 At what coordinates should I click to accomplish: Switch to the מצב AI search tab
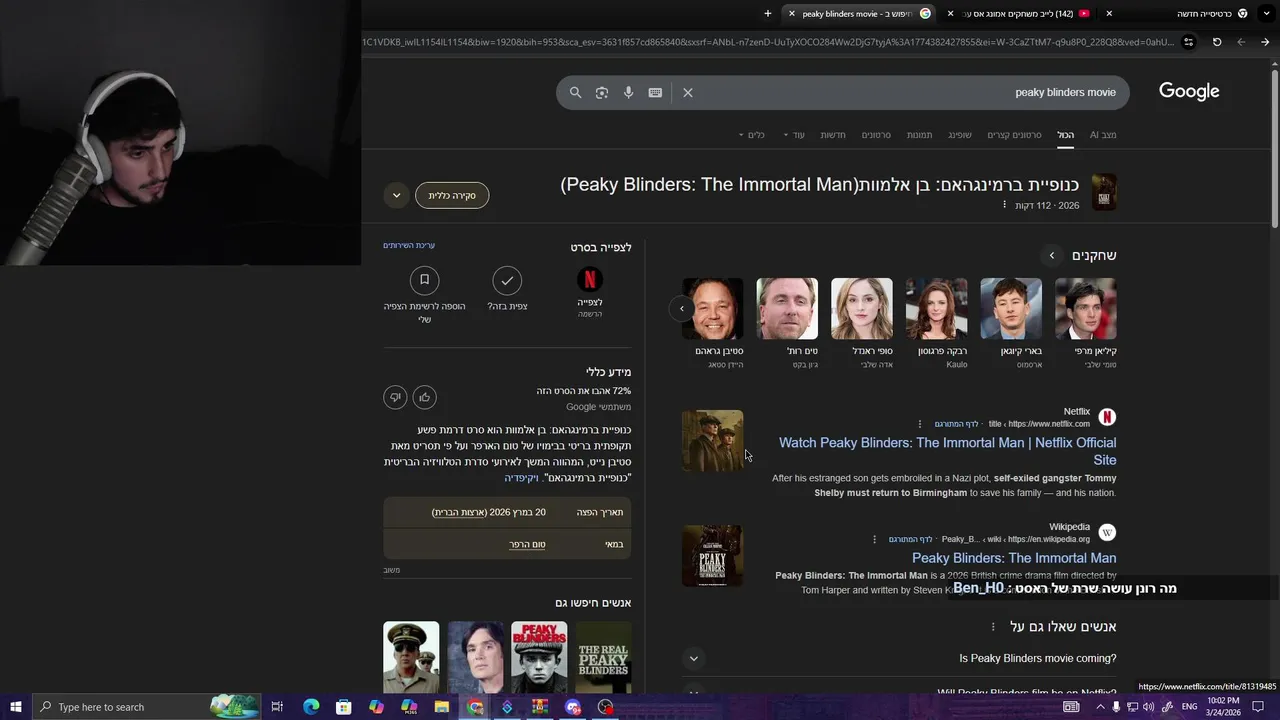pos(1103,135)
